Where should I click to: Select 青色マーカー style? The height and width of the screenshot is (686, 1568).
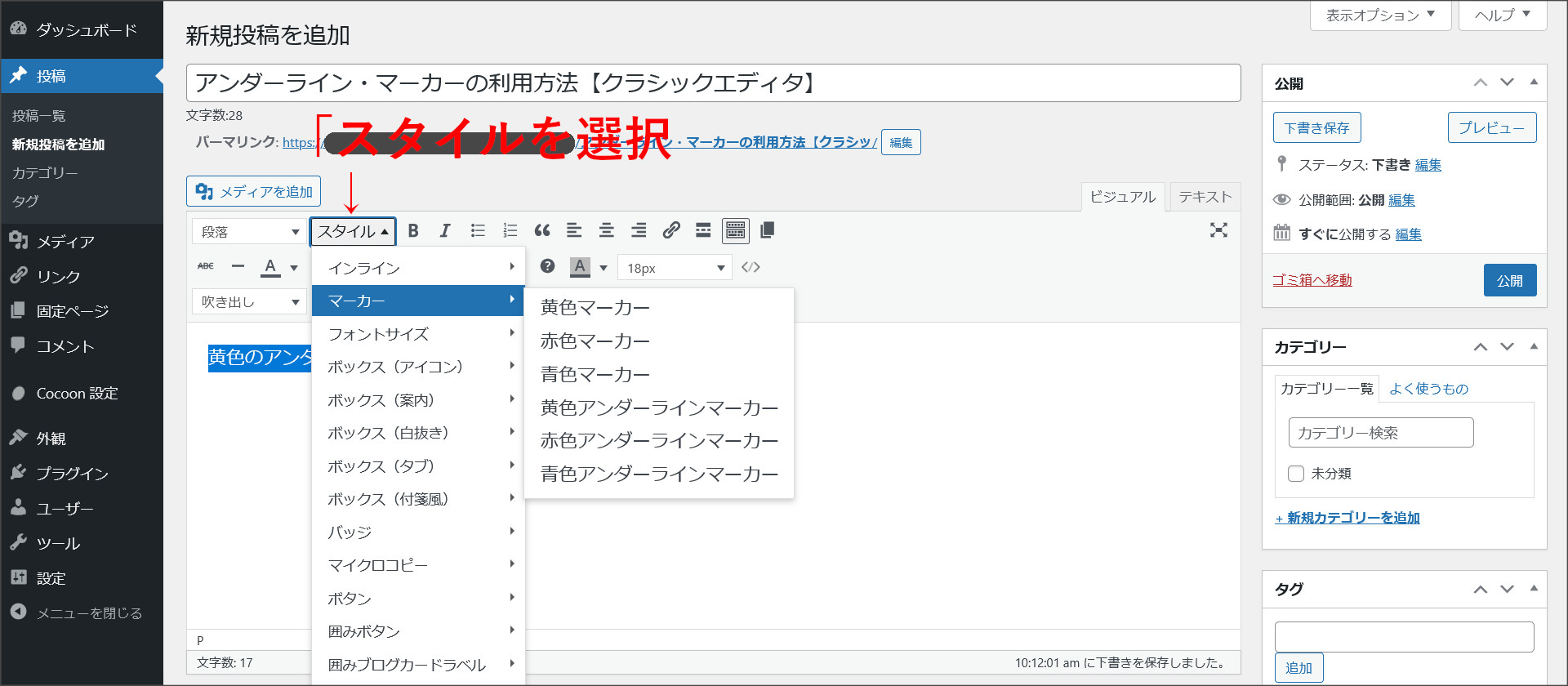(659, 374)
